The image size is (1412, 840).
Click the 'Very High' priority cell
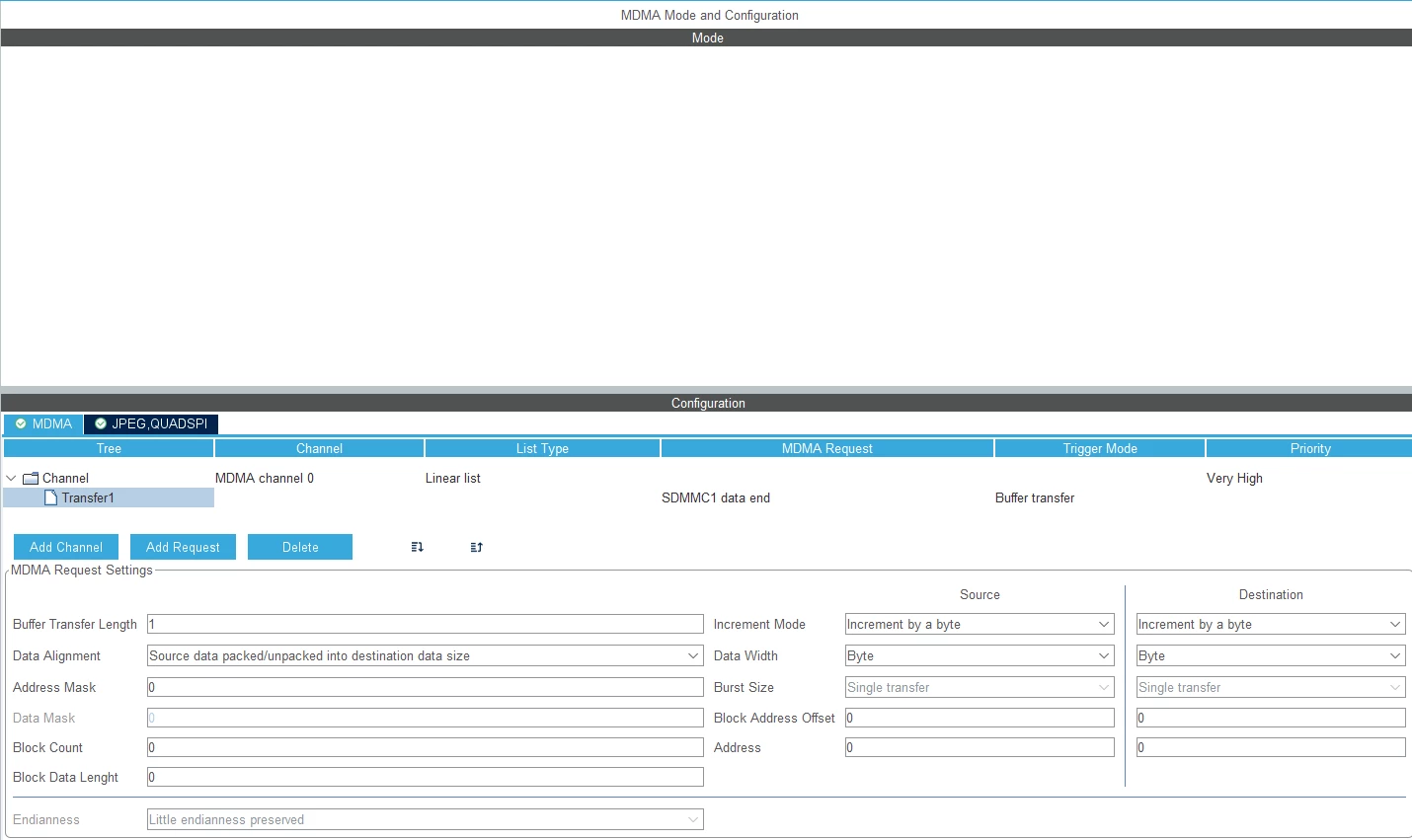point(1234,479)
